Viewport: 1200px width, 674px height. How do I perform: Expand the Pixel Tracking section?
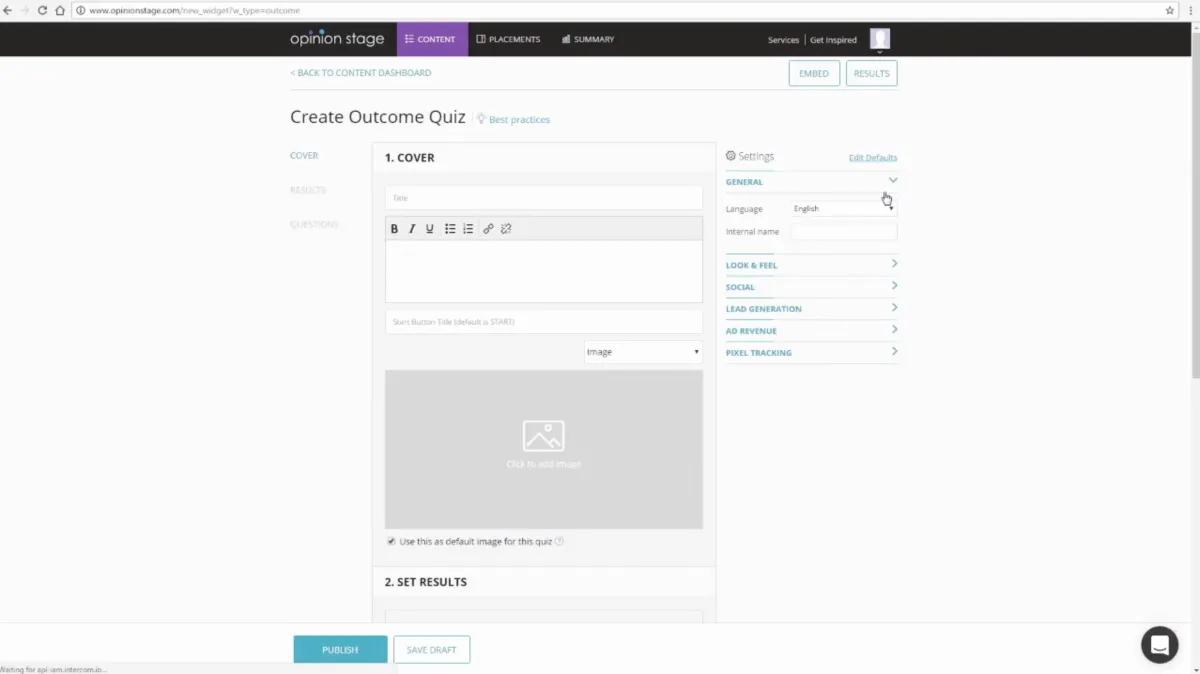click(812, 353)
